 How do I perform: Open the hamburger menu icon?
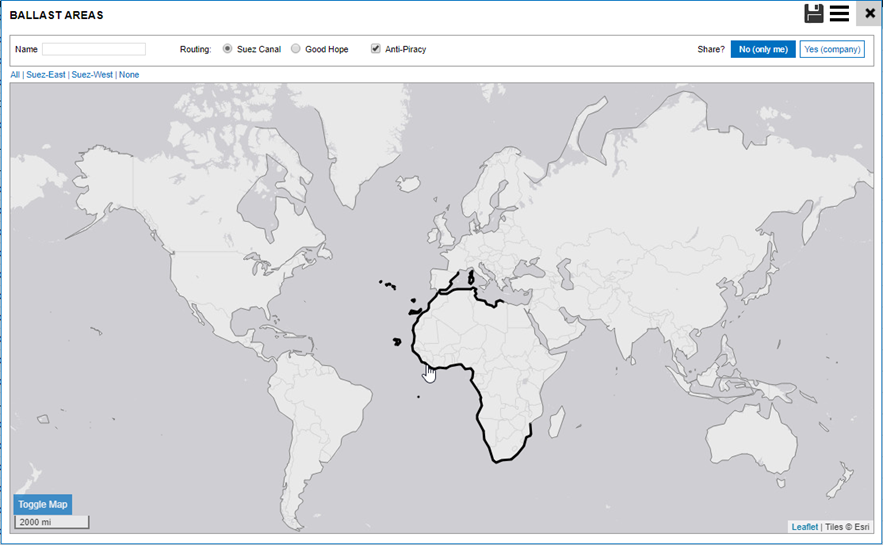(839, 13)
